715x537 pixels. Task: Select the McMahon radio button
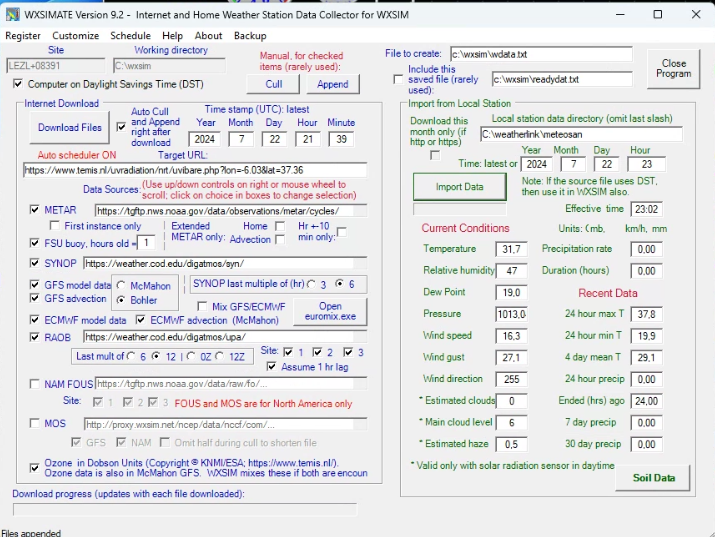[x=121, y=285]
